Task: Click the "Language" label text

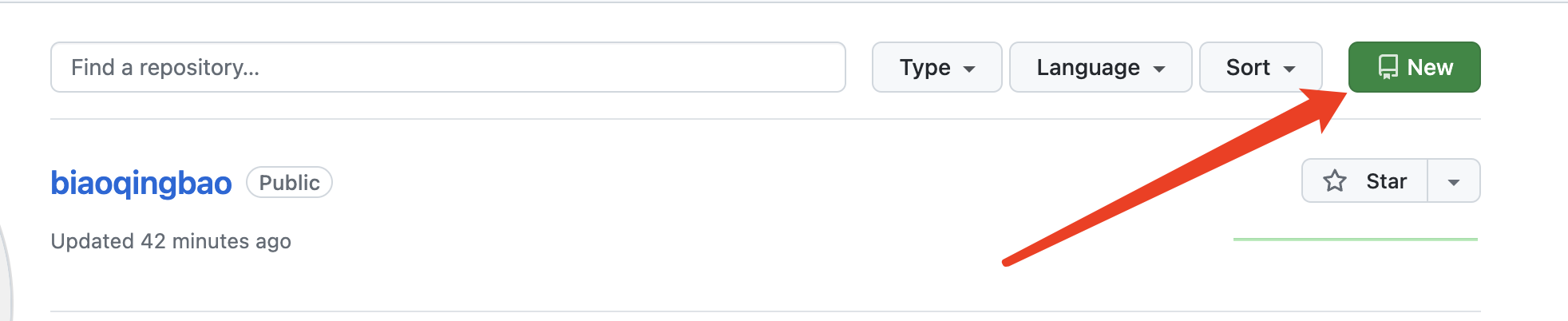Action: tap(1087, 68)
